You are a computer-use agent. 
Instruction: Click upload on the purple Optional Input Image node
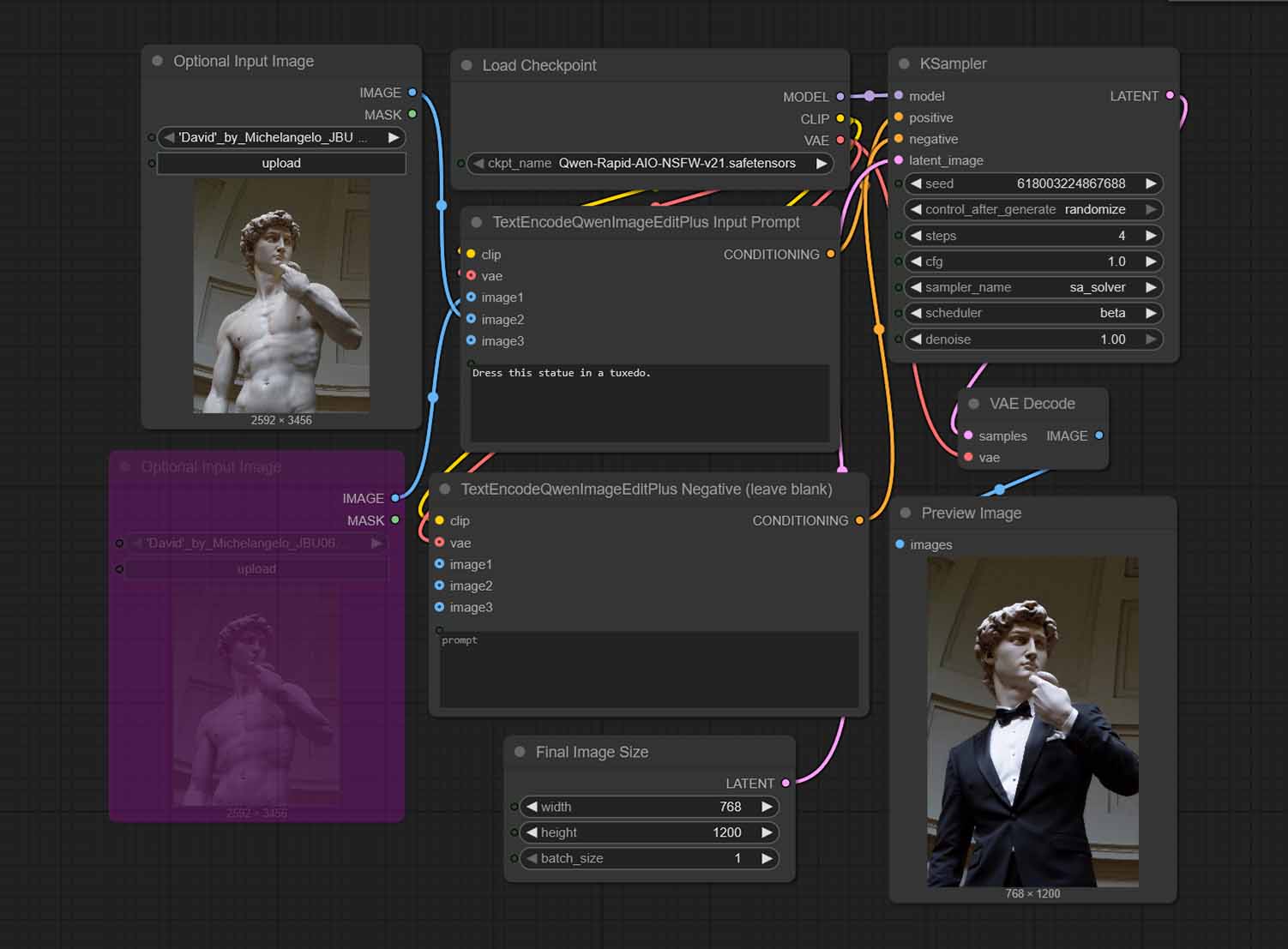[x=256, y=568]
